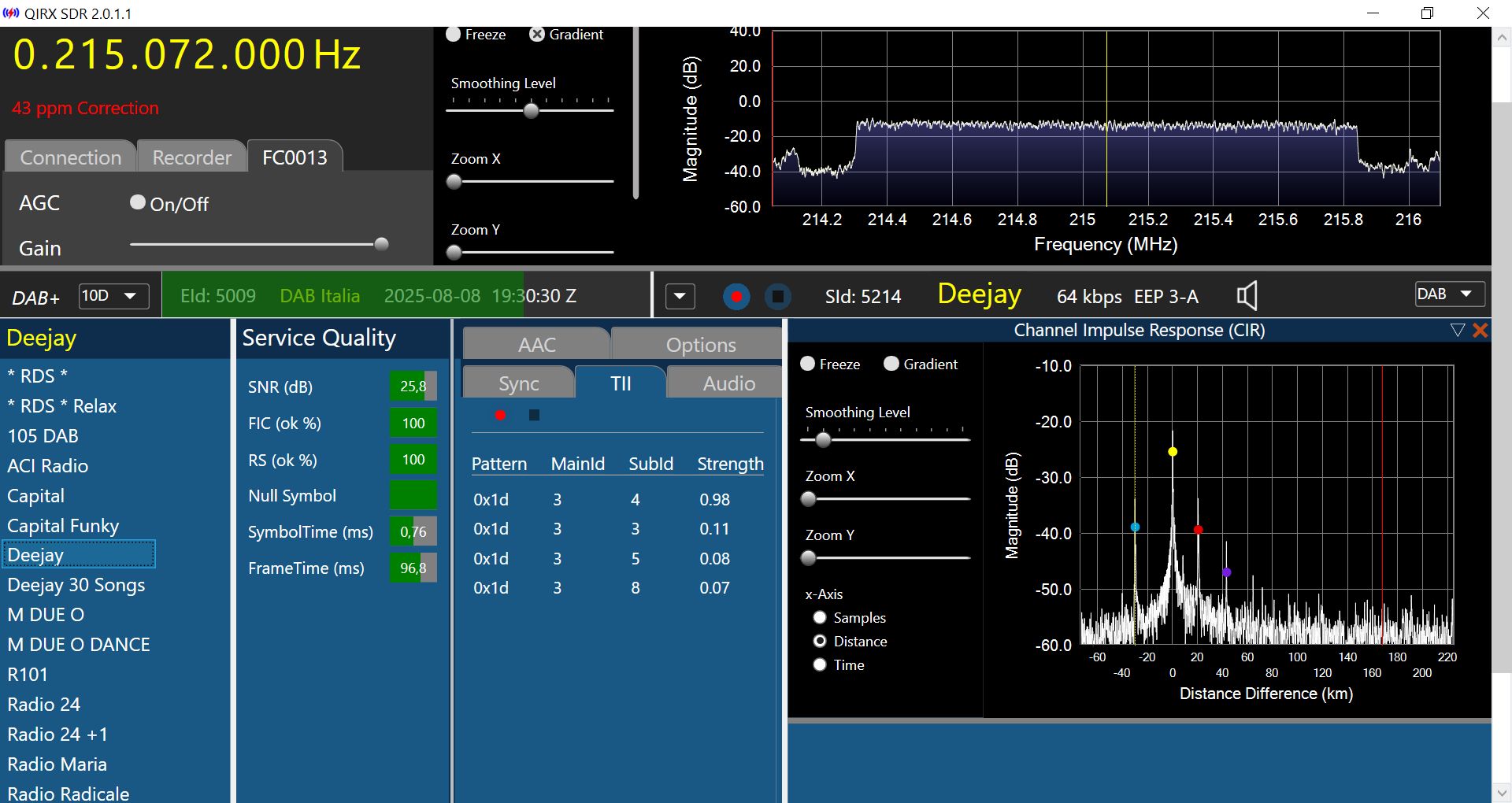The width and height of the screenshot is (1512, 803).
Task: Toggle the AGC On/Off switch
Action: (x=138, y=203)
